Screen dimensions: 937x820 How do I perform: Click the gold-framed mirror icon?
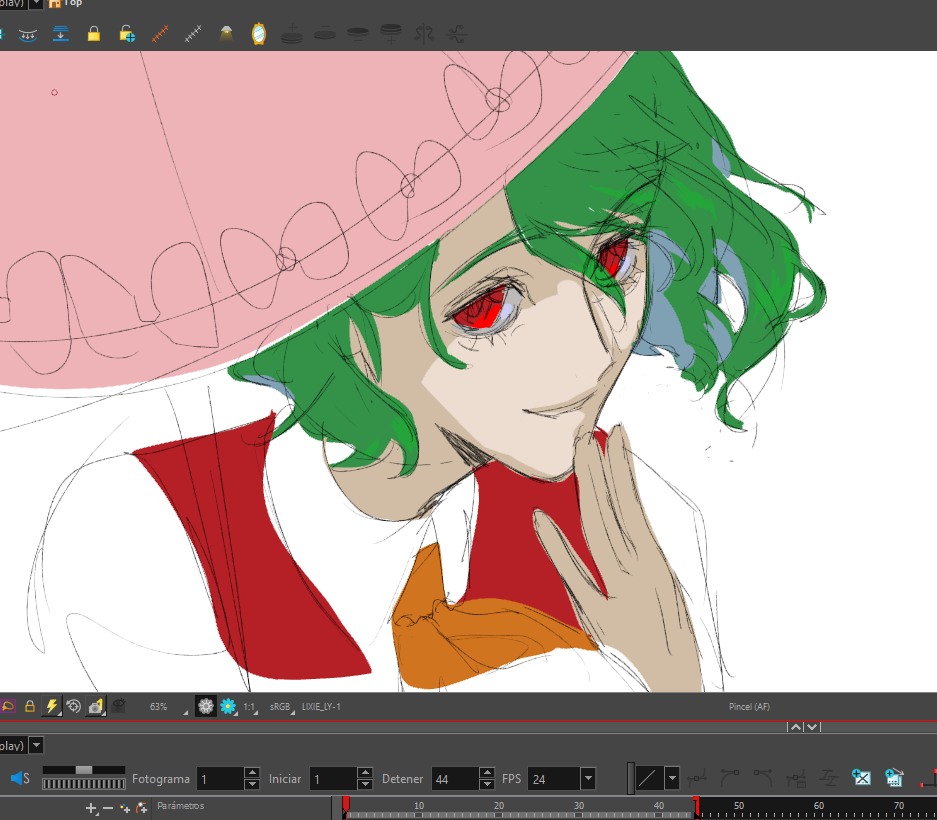point(258,34)
